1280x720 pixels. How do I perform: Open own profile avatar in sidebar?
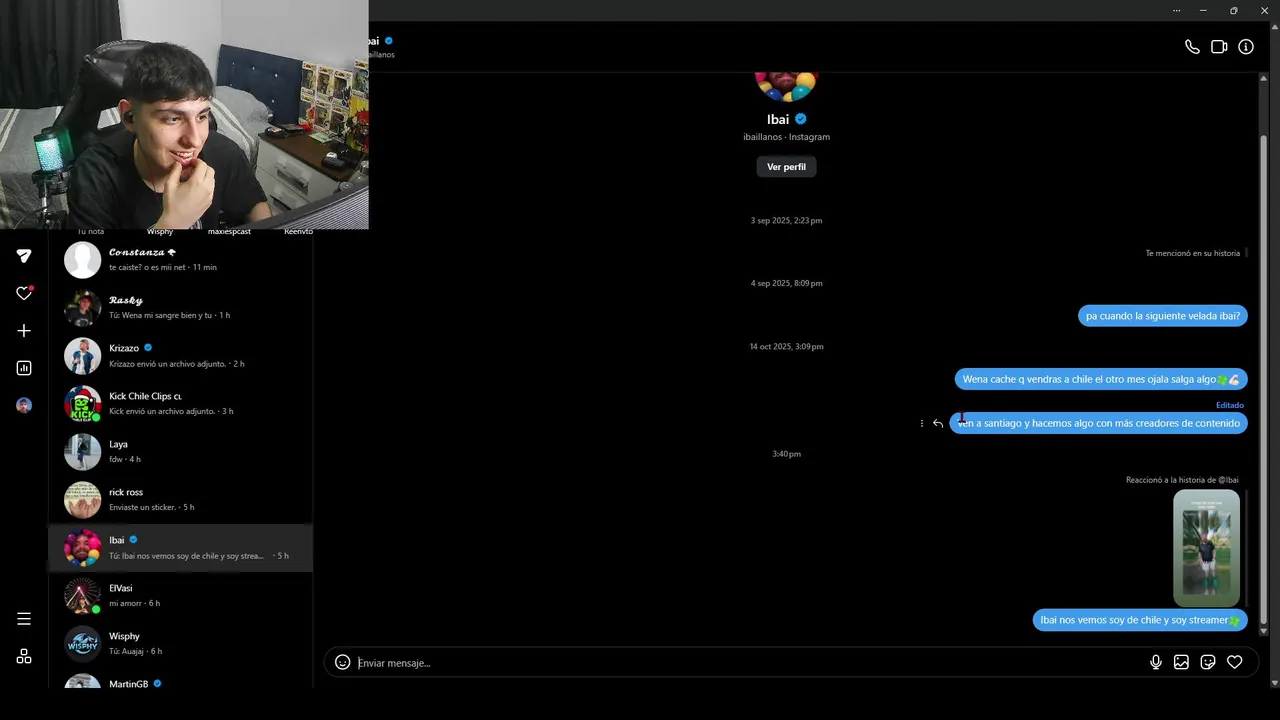click(x=24, y=405)
